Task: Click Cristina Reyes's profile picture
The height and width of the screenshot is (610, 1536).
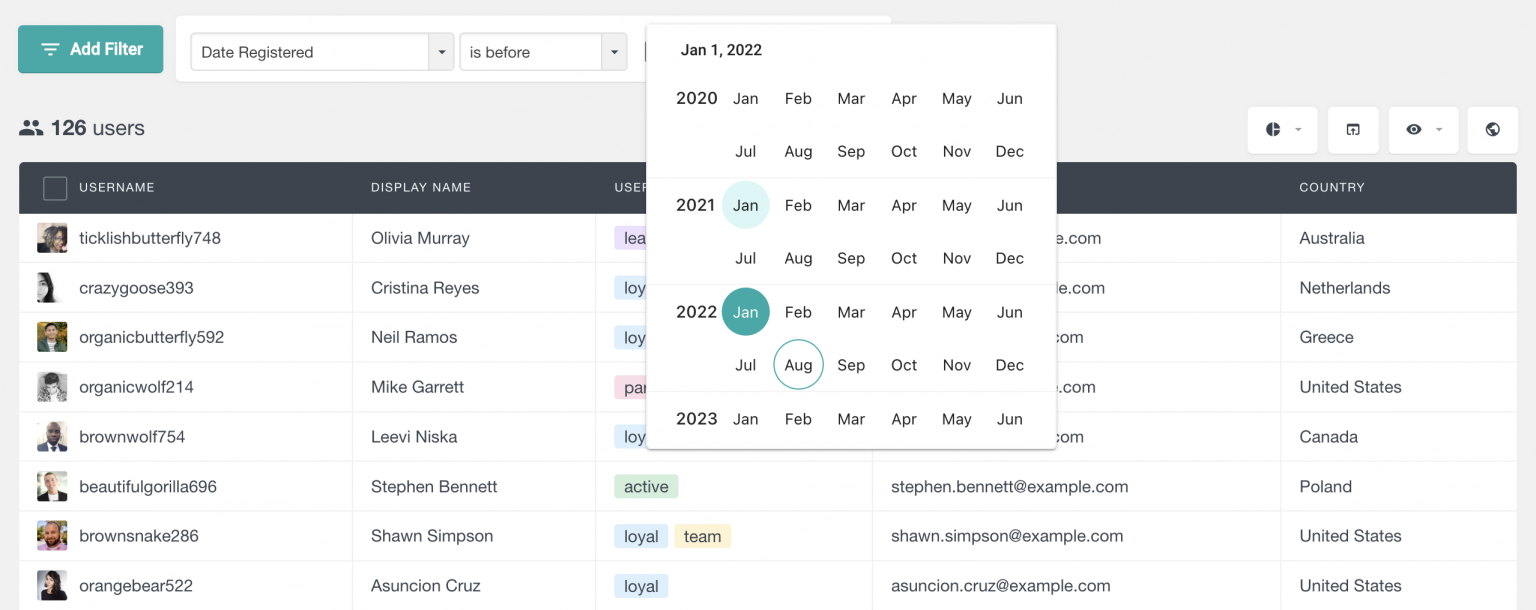Action: (52, 287)
